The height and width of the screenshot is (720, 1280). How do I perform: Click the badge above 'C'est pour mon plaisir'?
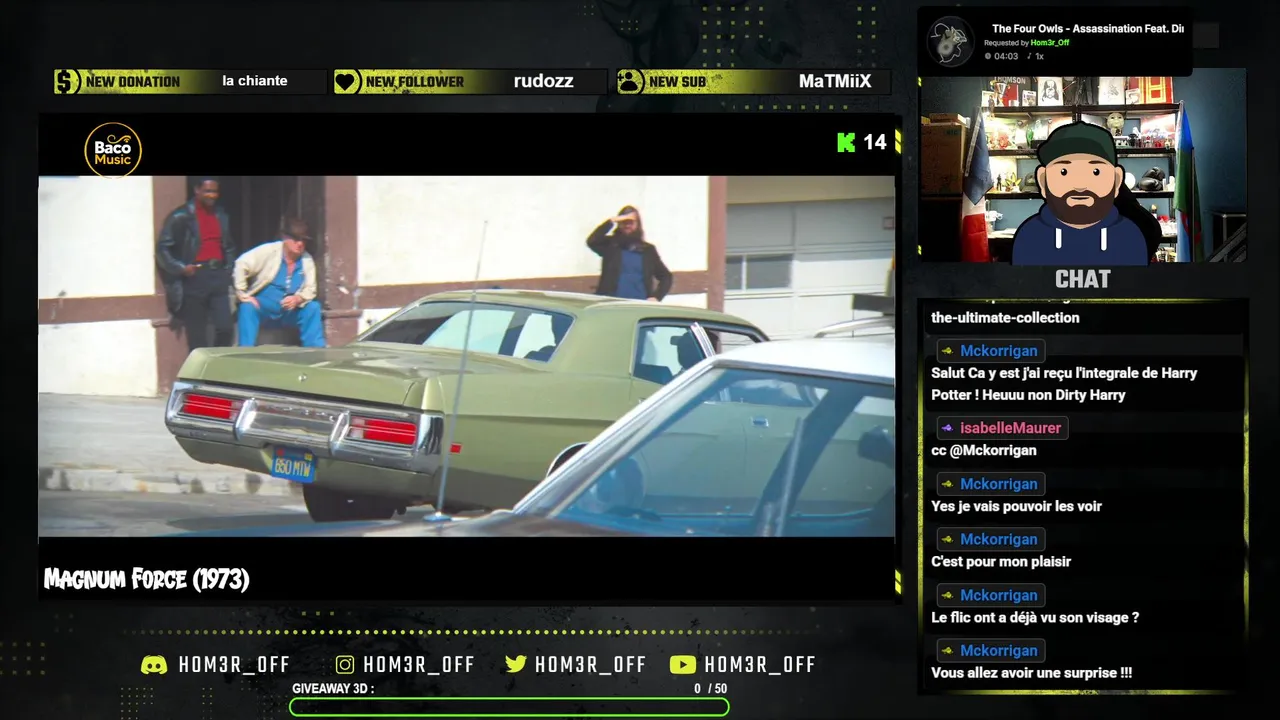(947, 540)
